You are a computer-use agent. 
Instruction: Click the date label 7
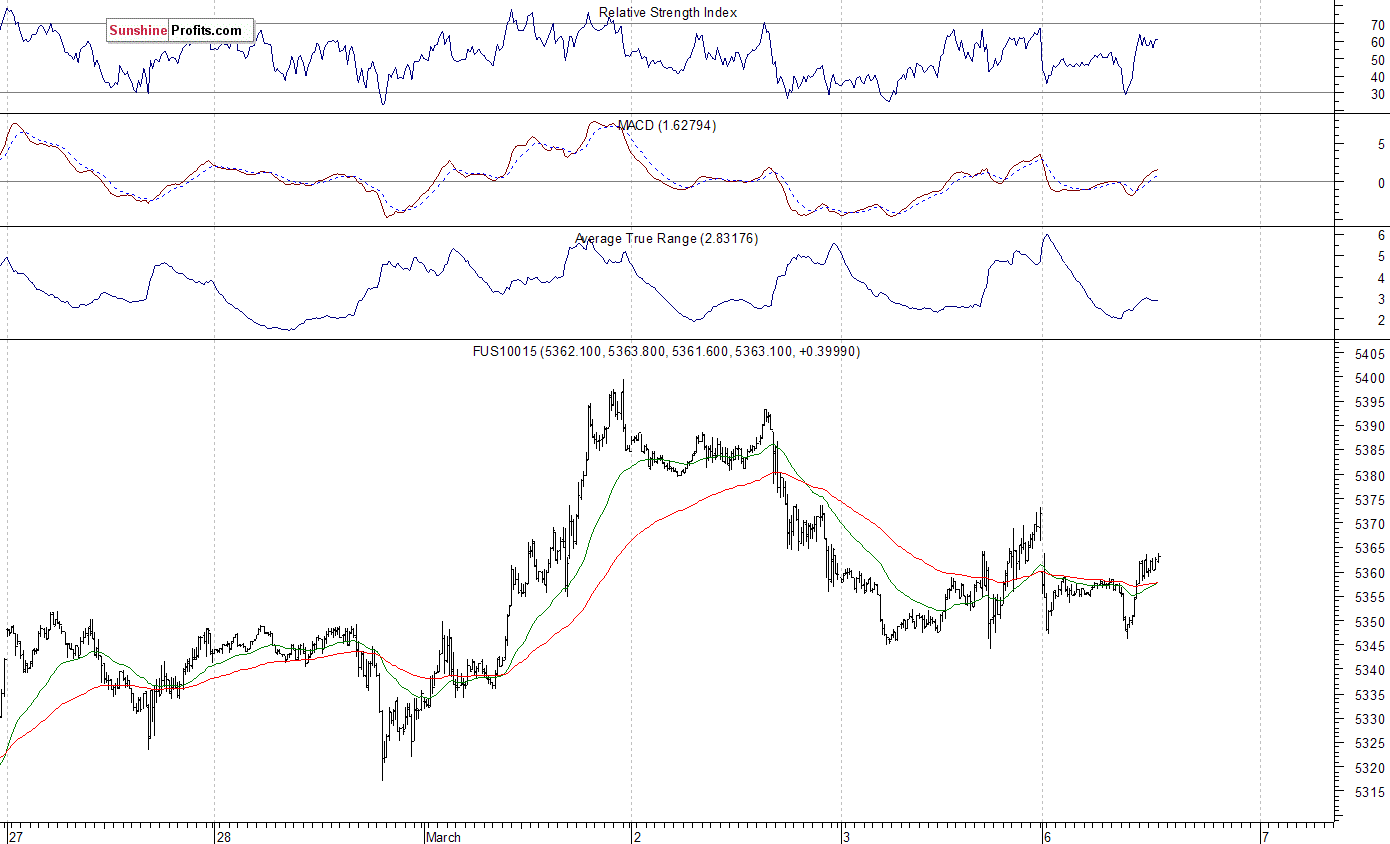1265,836
